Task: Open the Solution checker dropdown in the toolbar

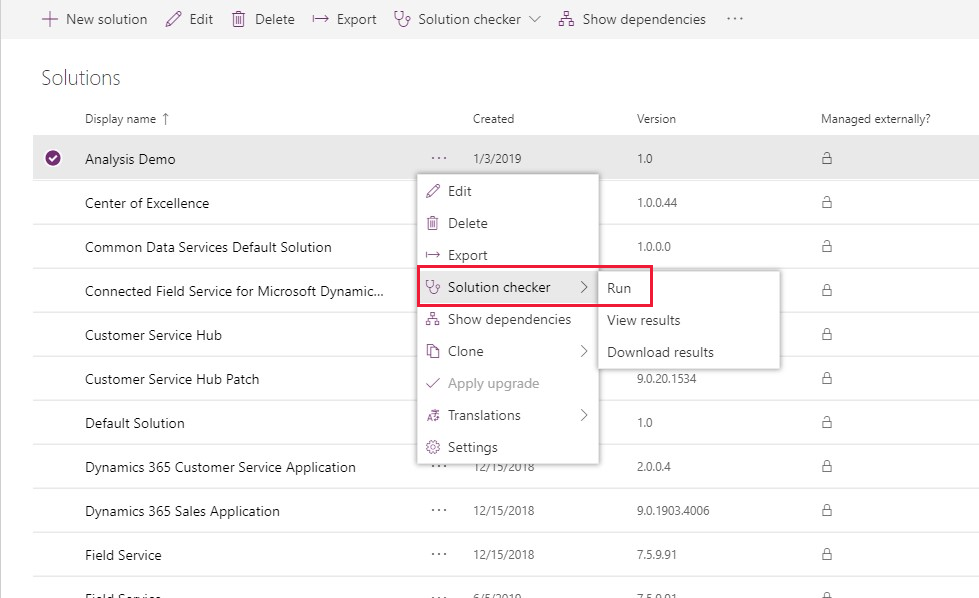Action: point(534,18)
